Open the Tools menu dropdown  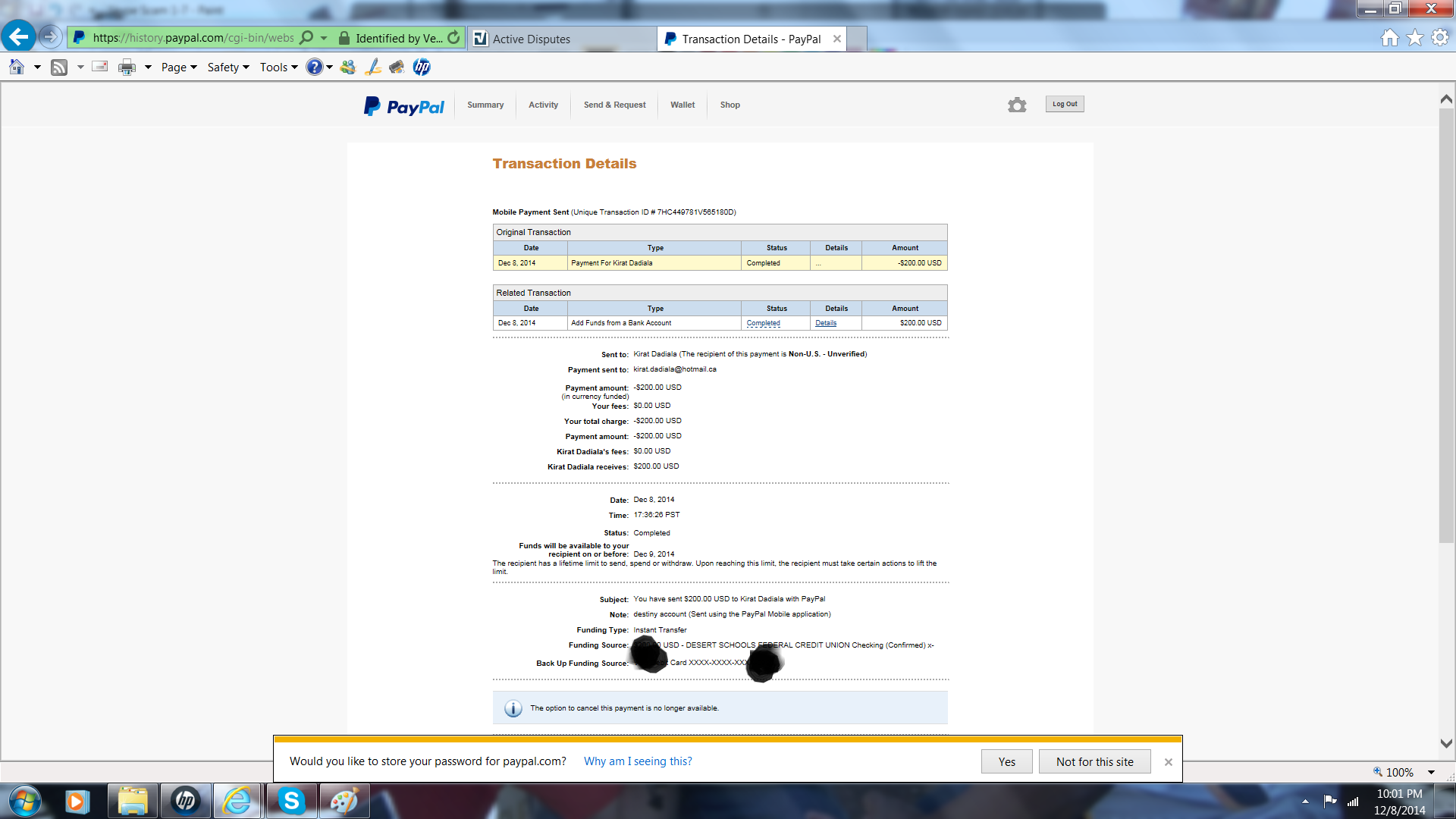tap(278, 67)
